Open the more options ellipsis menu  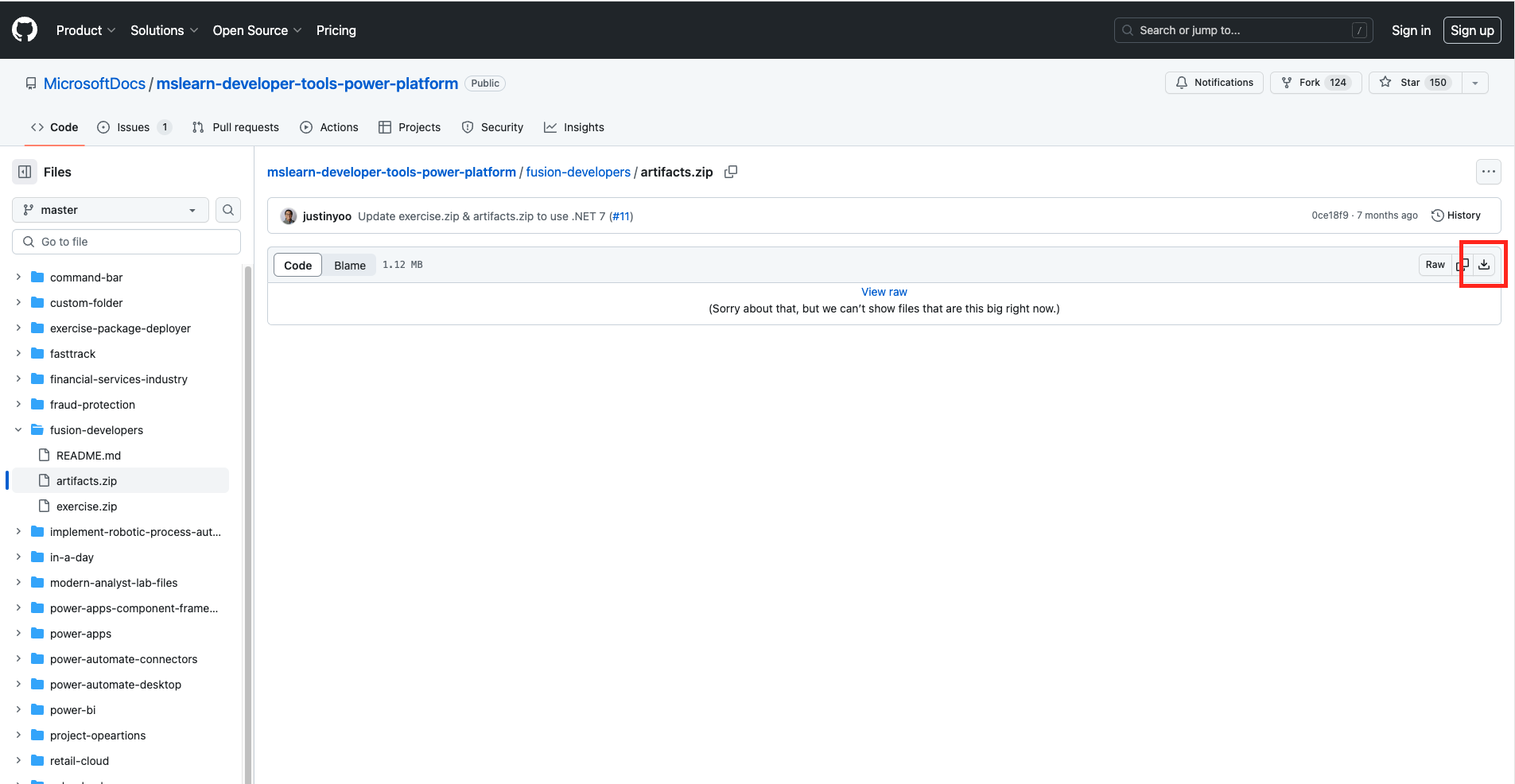1488,172
